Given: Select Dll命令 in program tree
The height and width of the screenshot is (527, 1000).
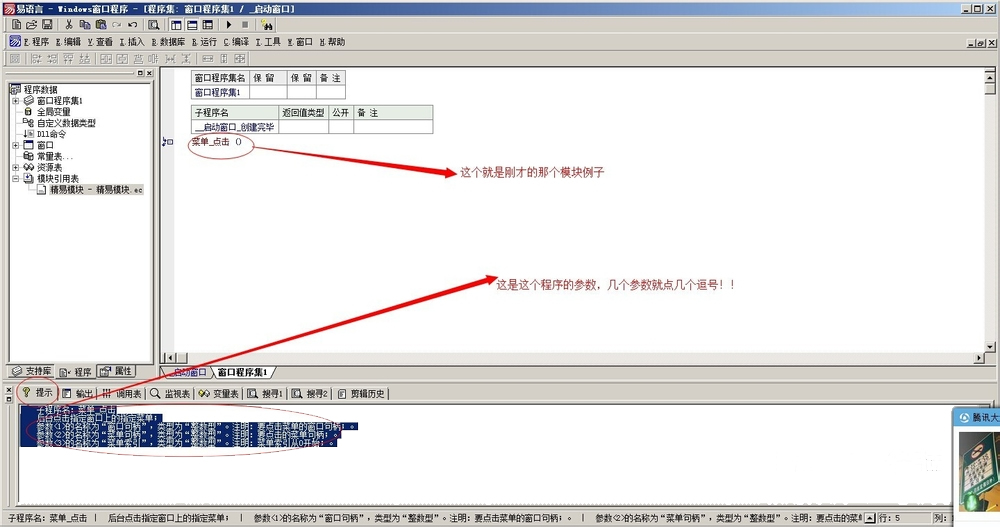Looking at the screenshot, I should pos(51,134).
